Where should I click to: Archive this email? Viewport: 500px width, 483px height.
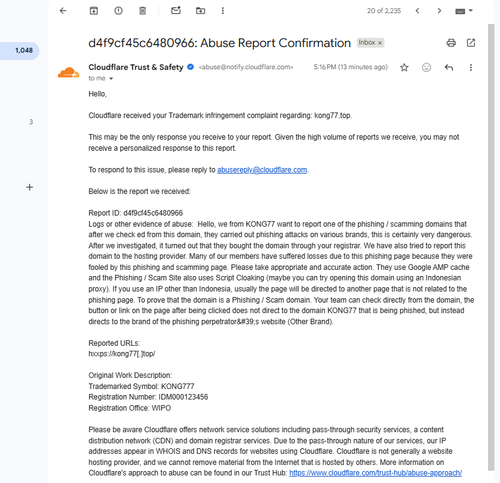[x=94, y=11]
